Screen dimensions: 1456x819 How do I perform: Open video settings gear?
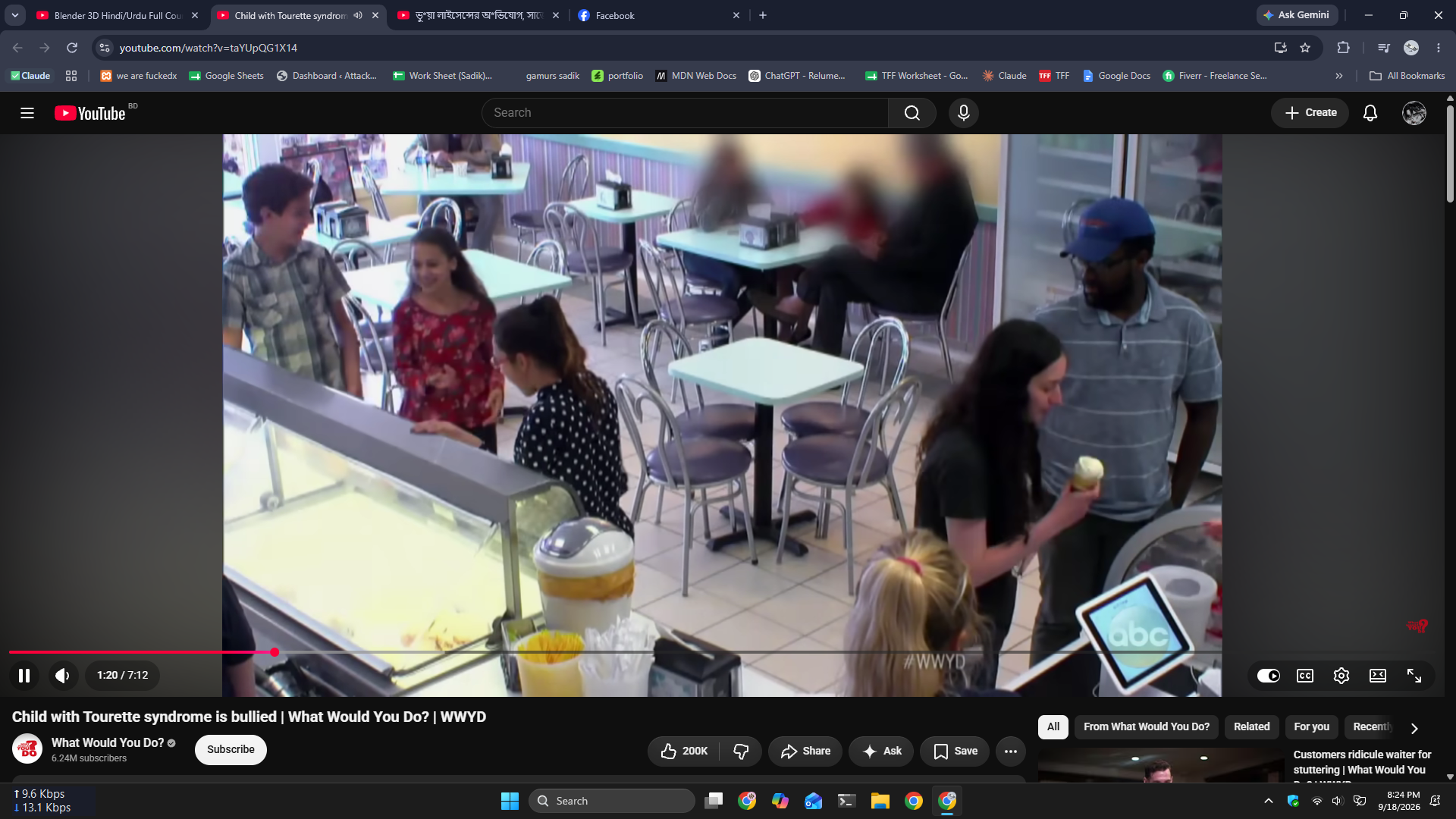[x=1341, y=676]
